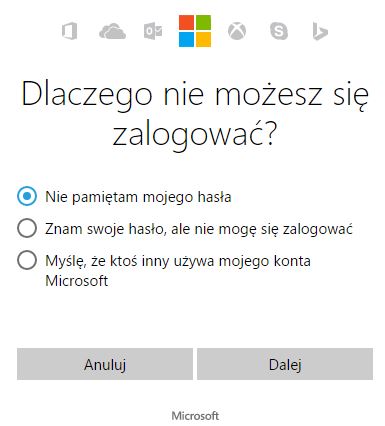Click the Office icon in the header
This screenshot has height=426, width=385.
click(70, 31)
